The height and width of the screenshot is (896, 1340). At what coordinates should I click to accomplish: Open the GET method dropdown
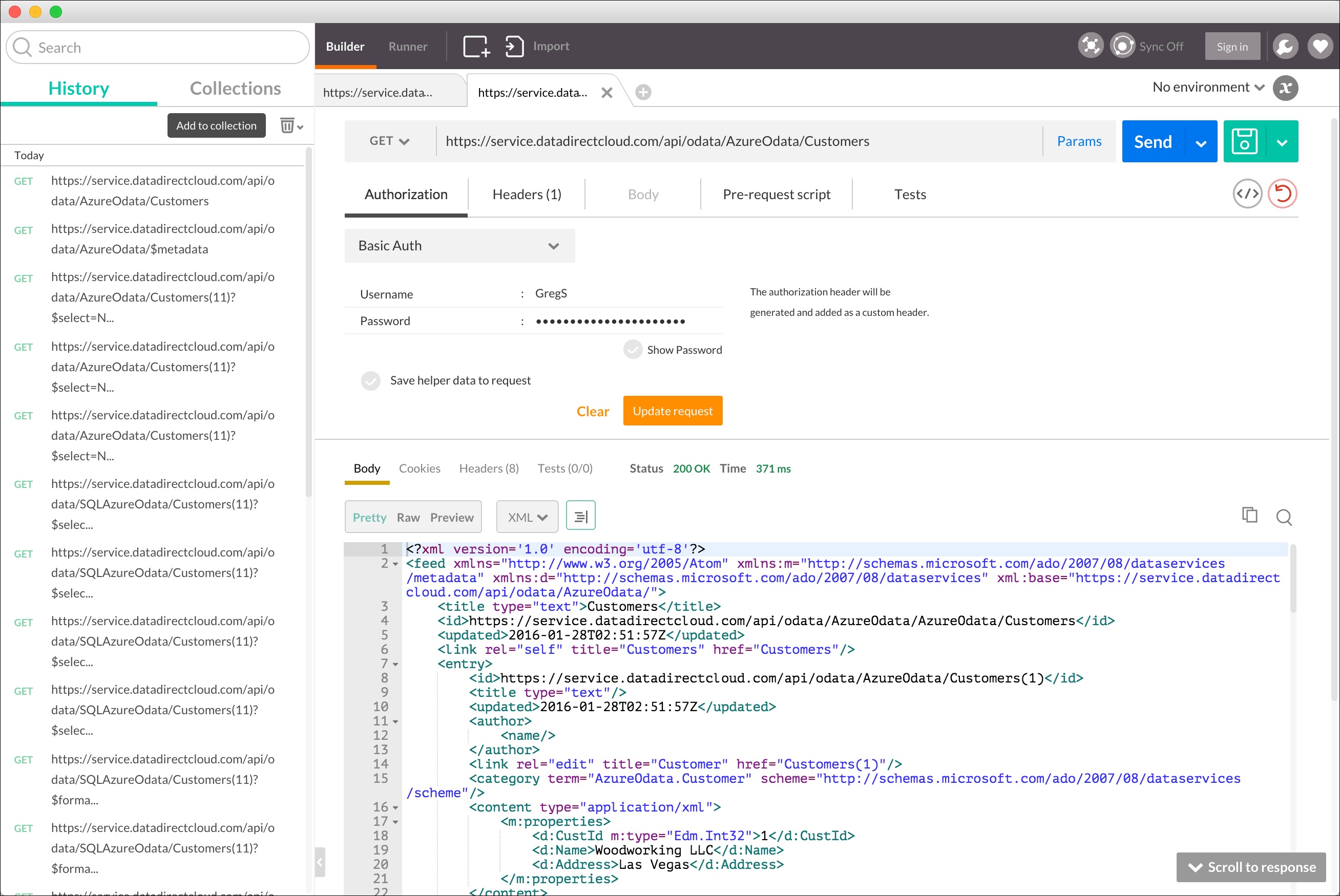389,141
